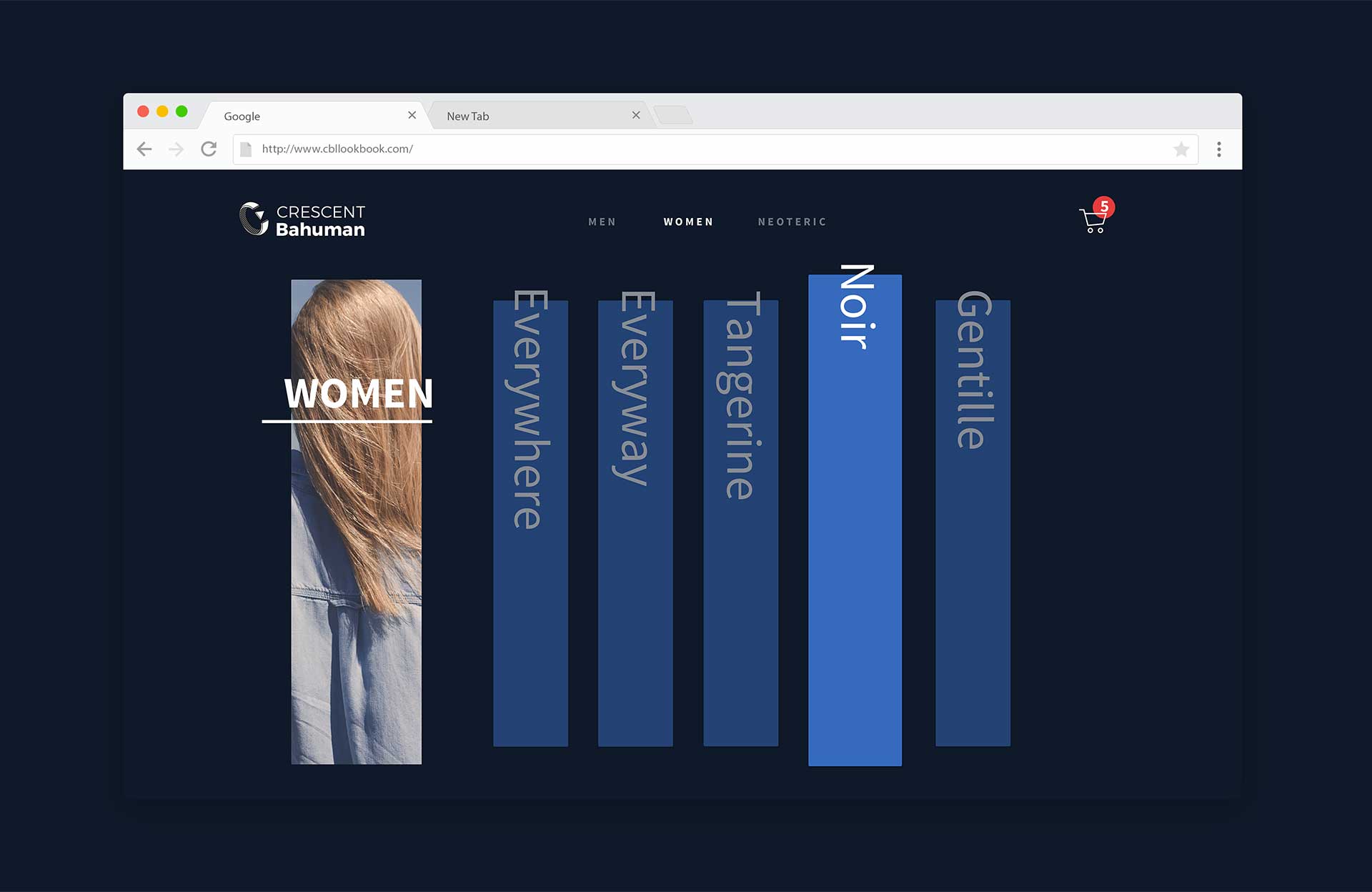Open the shopping cart icon
This screenshot has width=1372, height=892.
(1093, 220)
